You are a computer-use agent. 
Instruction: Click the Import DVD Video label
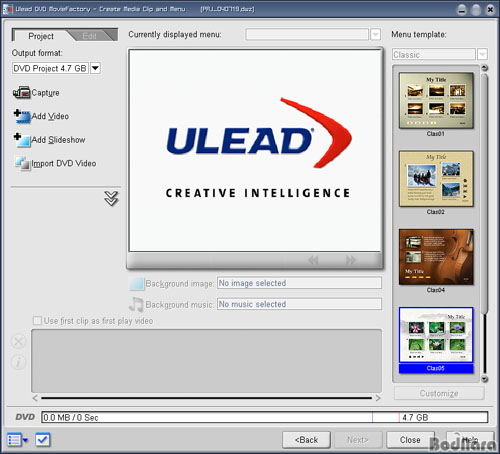click(x=64, y=163)
